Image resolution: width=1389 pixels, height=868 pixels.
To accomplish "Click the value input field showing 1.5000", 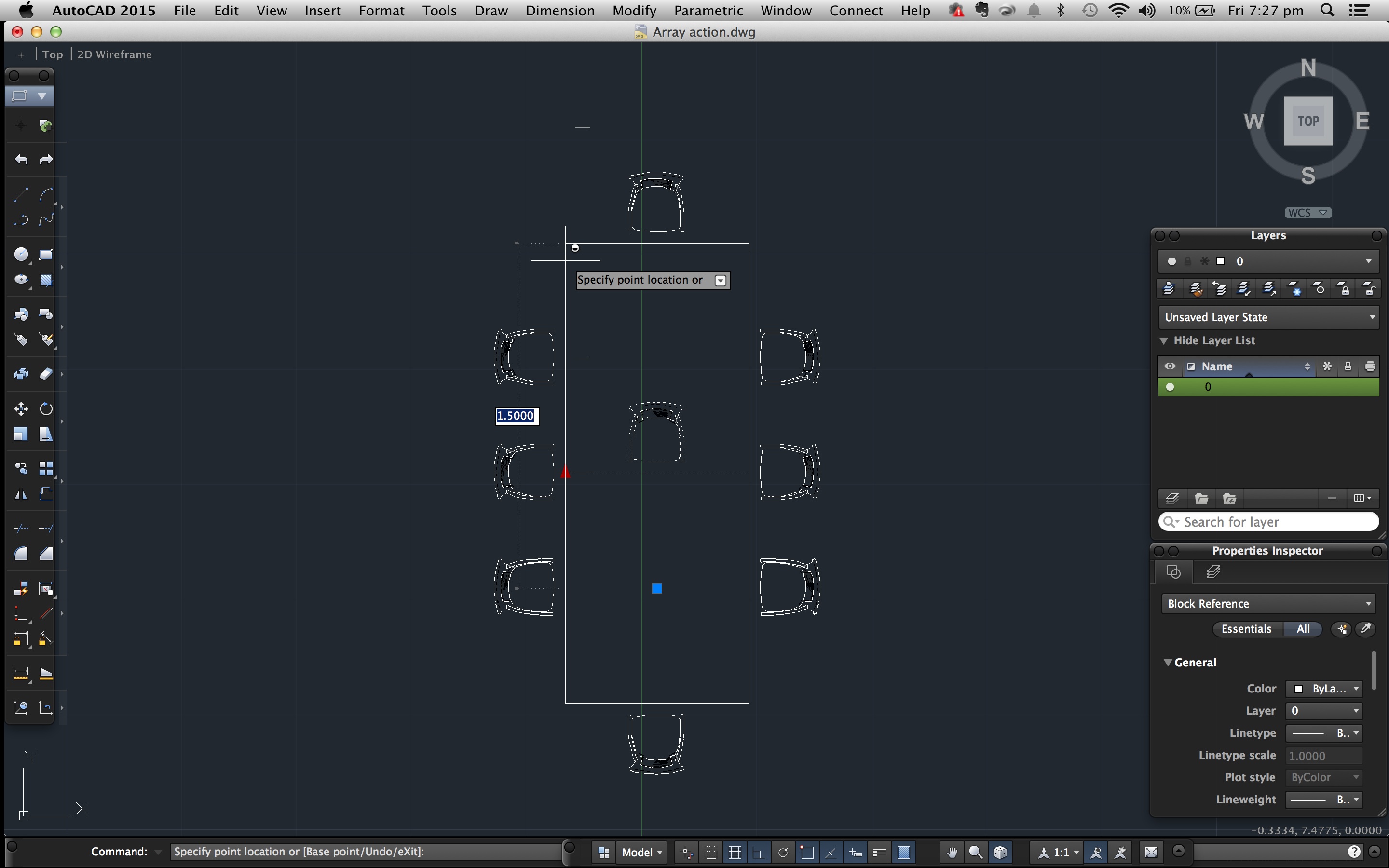I will coord(516,415).
